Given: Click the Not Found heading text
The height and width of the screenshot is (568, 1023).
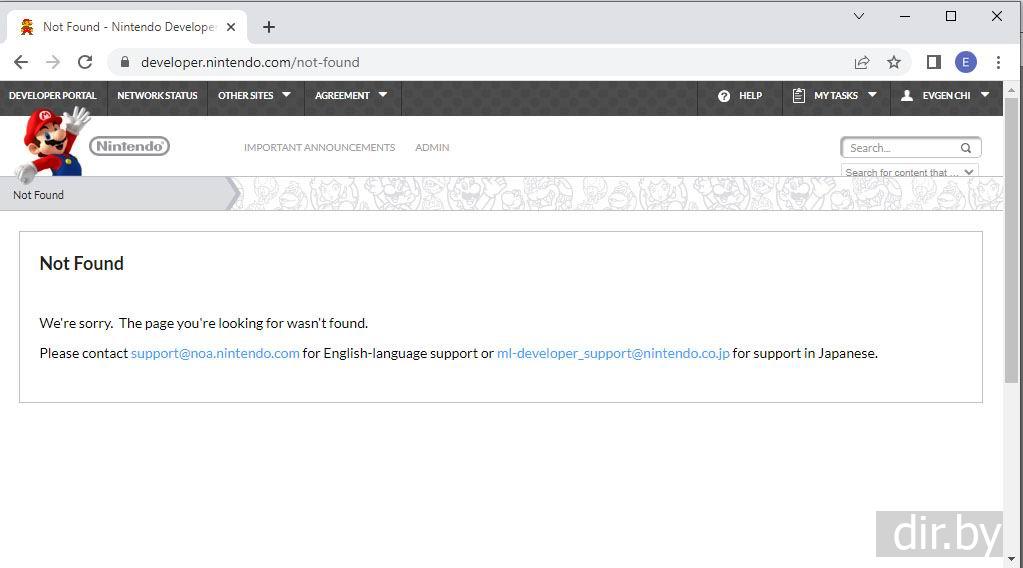Looking at the screenshot, I should [82, 263].
